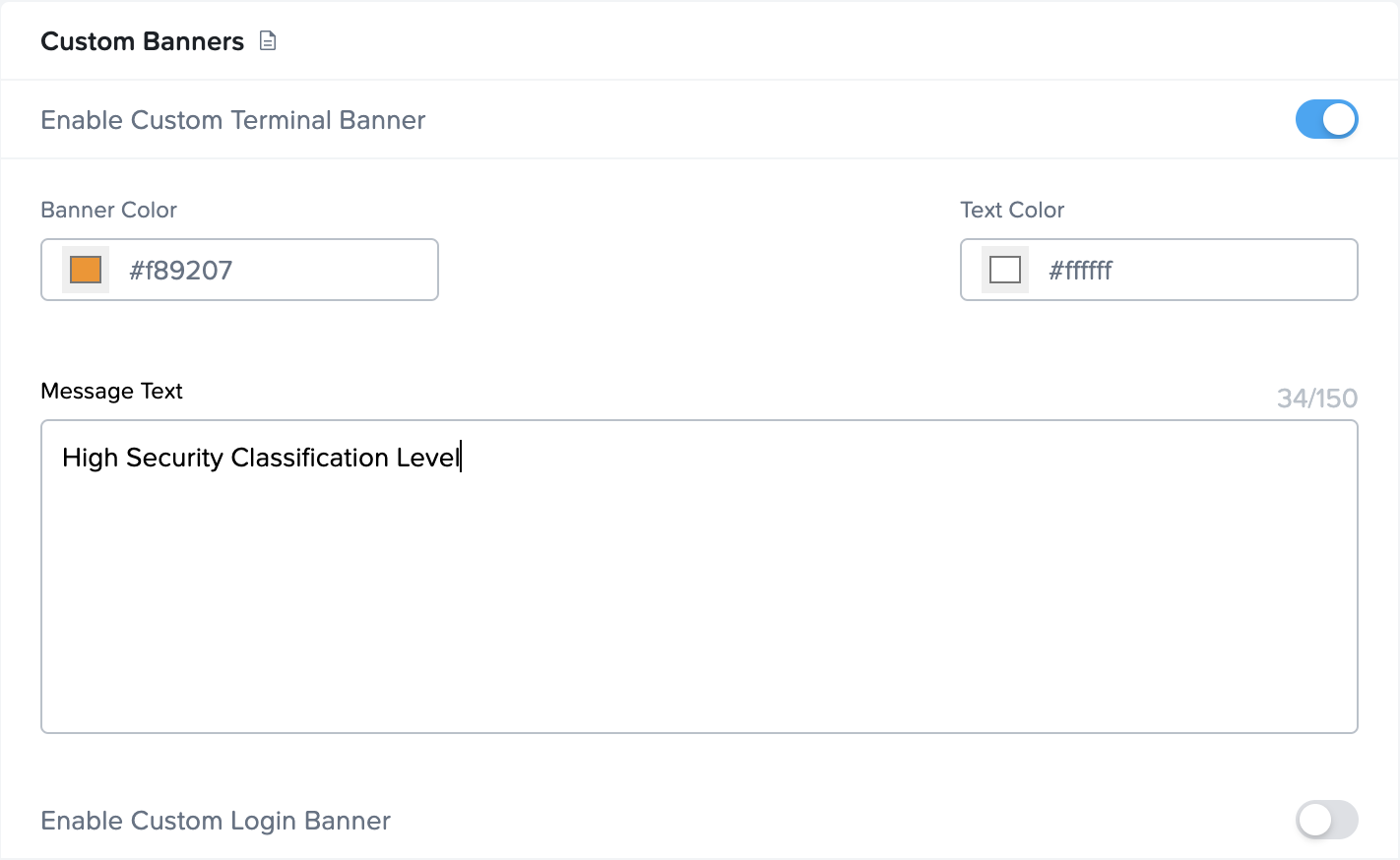The width and height of the screenshot is (1400, 860).
Task: Click the Message Text label
Action: coord(111,391)
